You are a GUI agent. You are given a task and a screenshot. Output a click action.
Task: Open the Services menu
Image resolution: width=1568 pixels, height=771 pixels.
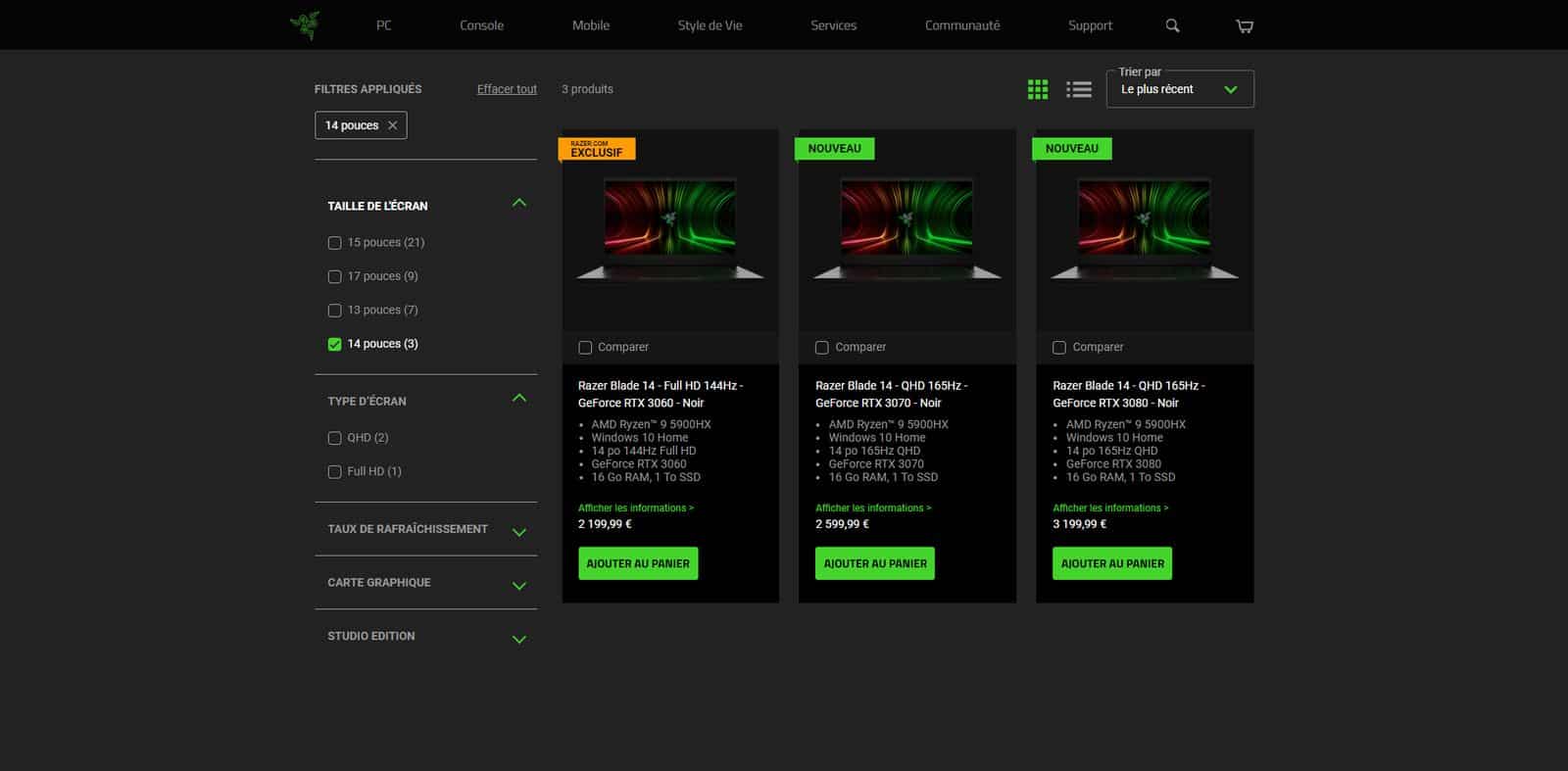(833, 25)
